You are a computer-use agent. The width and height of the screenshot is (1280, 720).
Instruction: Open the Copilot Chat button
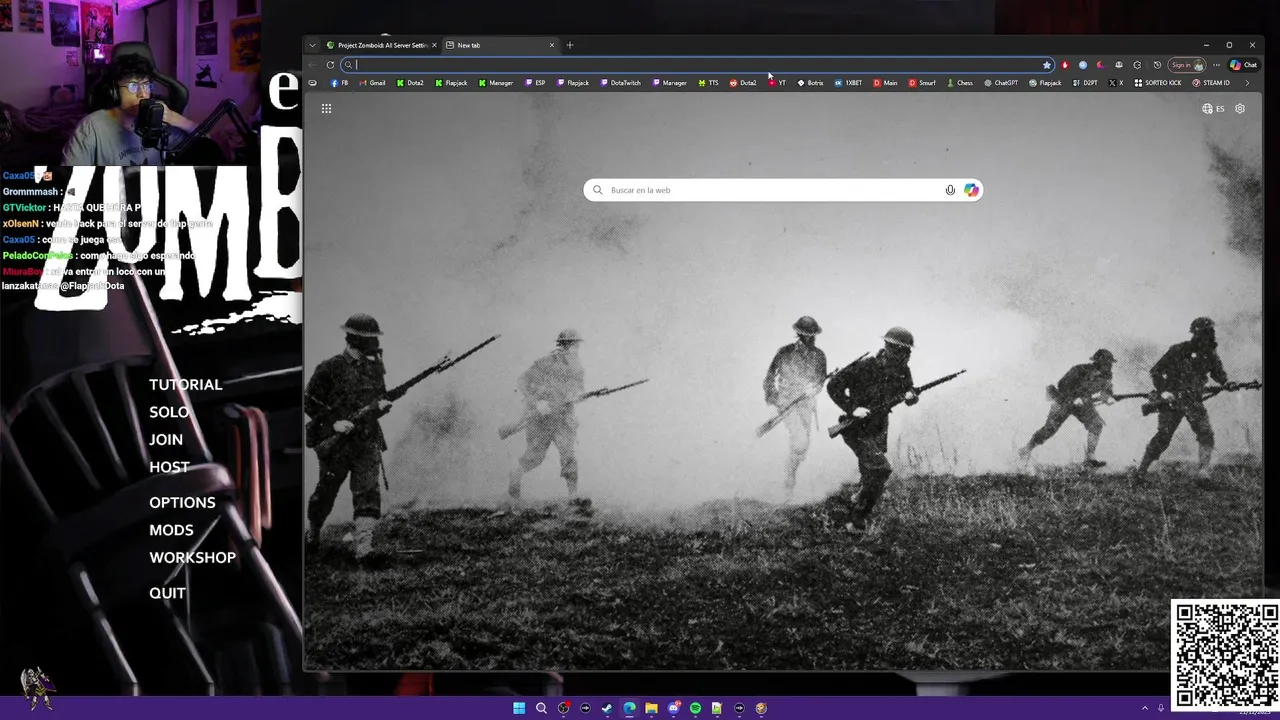1244,65
